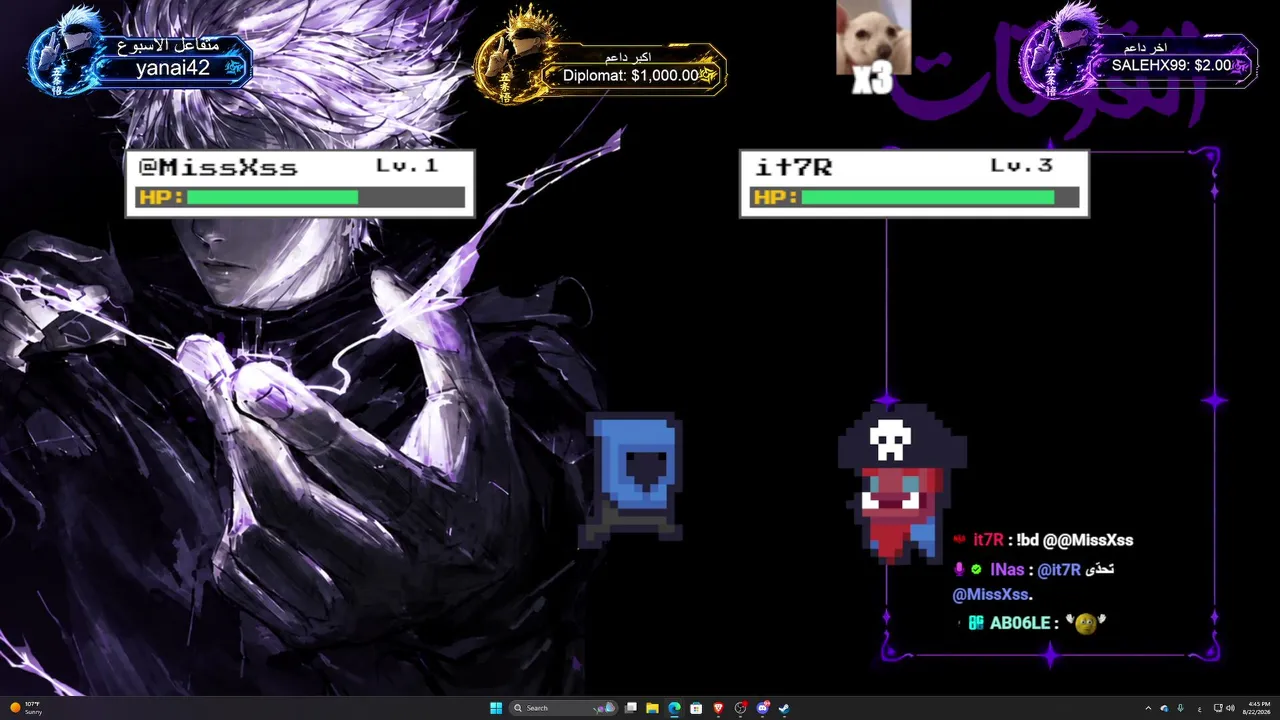1280x720 pixels.
Task: Click the emoji in AB06LE's chat message
Action: (1086, 623)
